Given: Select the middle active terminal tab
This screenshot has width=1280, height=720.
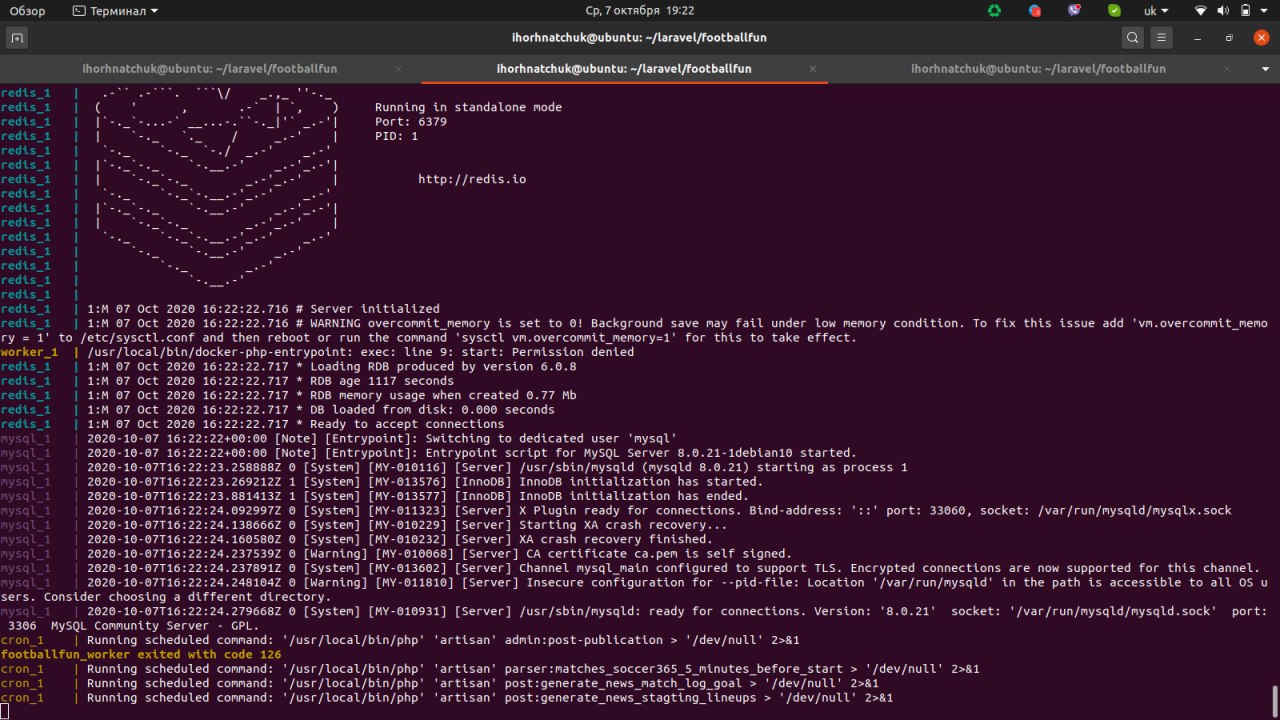Looking at the screenshot, I should click(x=624, y=69).
